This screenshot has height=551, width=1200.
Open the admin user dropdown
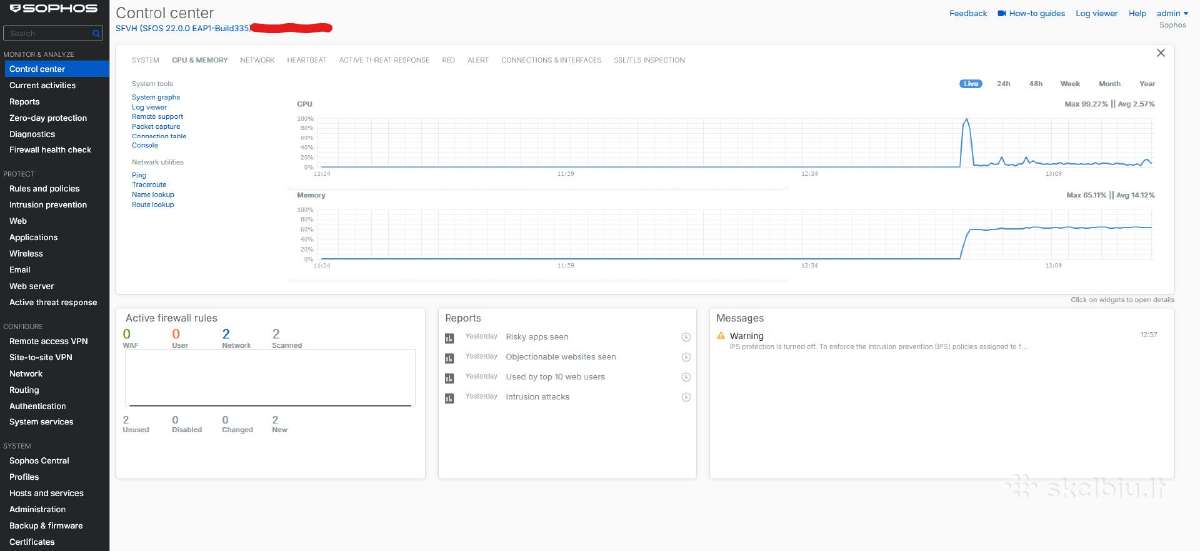[1171, 13]
